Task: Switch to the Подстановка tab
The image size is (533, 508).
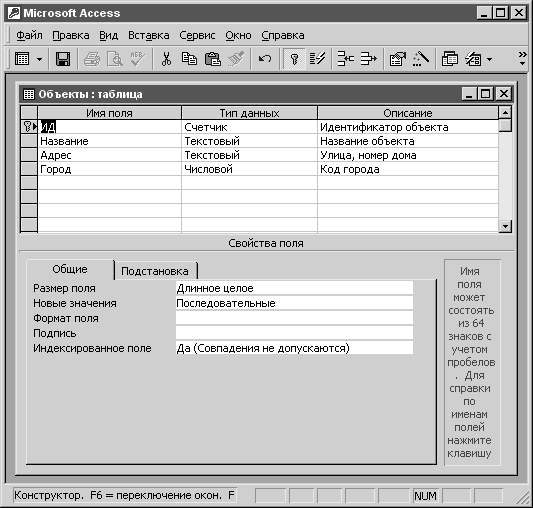Action: click(155, 271)
